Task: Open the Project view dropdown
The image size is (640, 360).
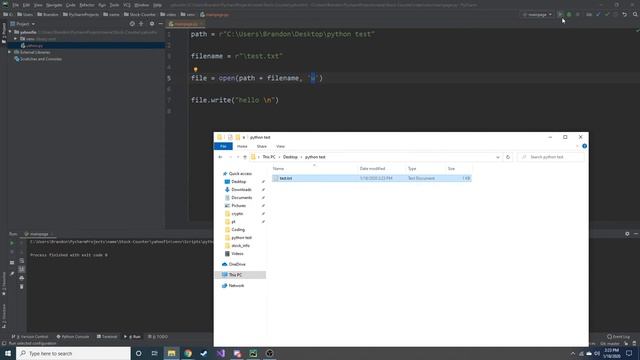Action: tap(23, 24)
